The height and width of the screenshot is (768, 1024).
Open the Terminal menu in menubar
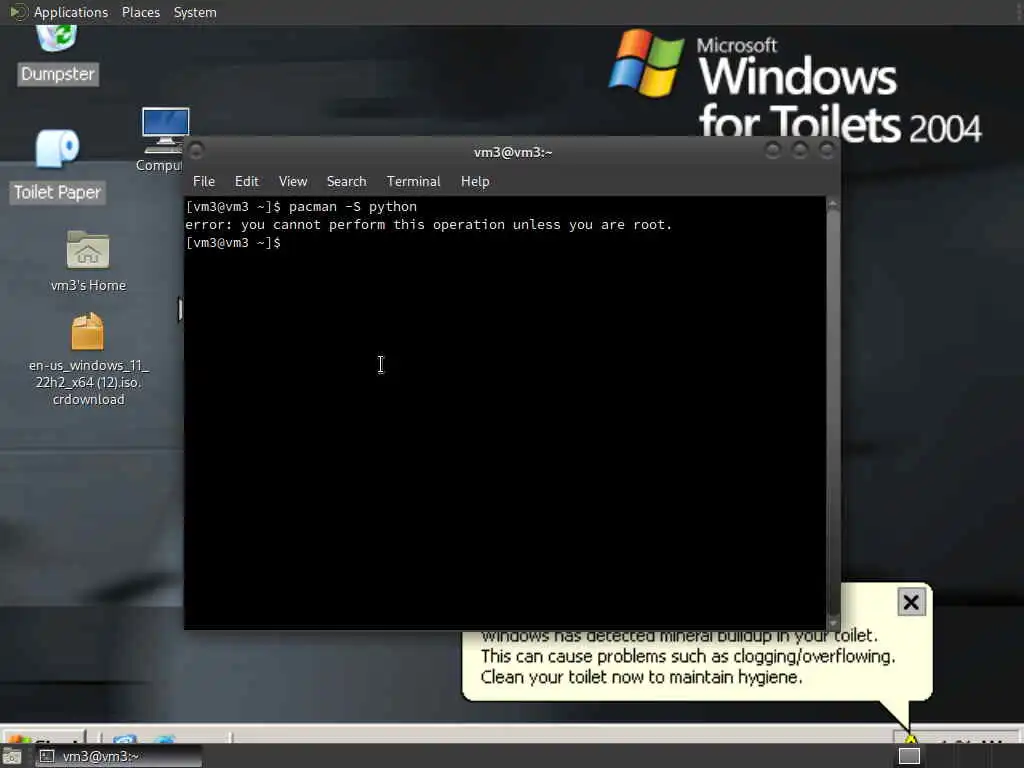coord(413,182)
